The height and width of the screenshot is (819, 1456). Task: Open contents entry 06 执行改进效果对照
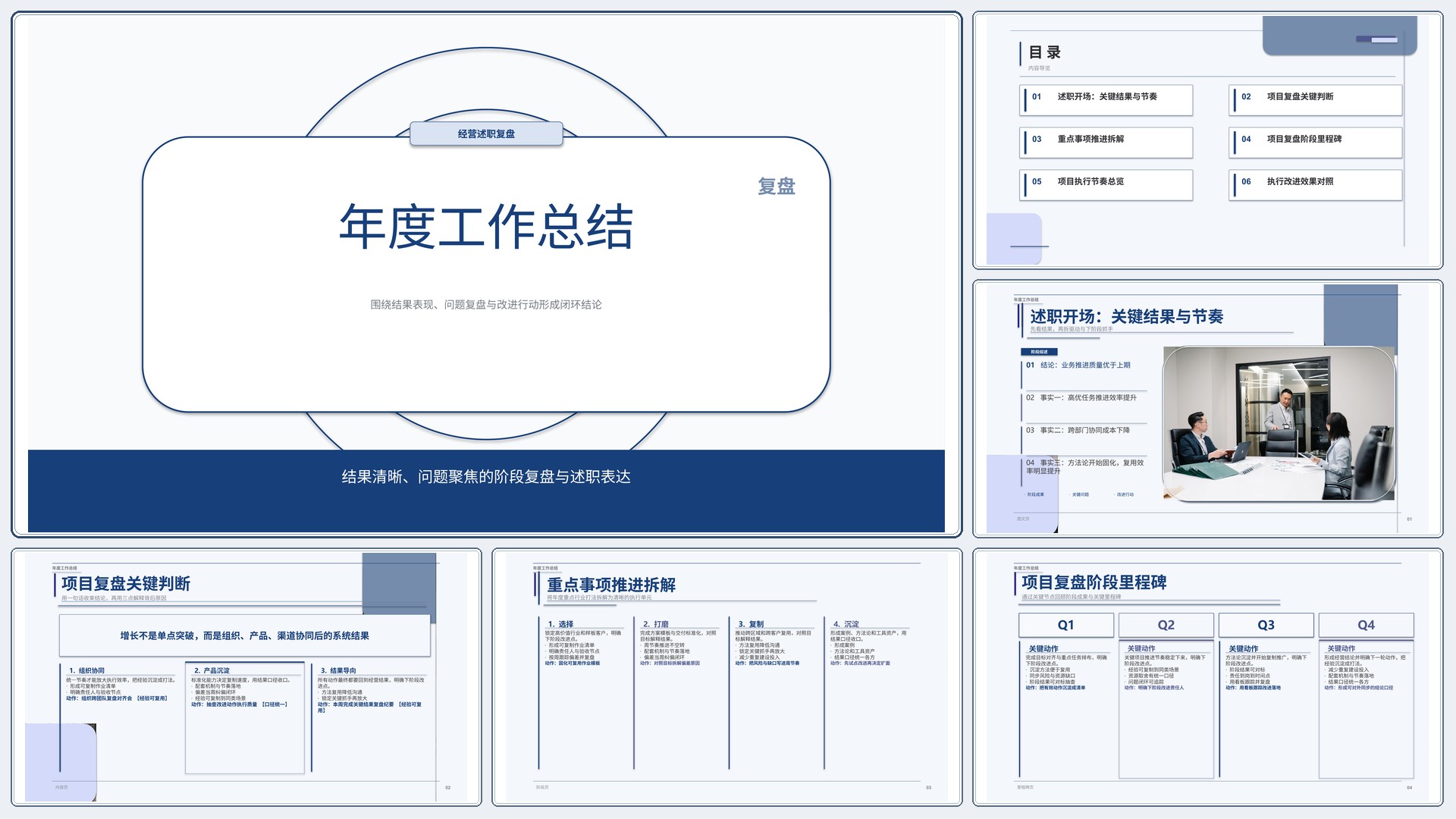pyautogui.click(x=1316, y=185)
